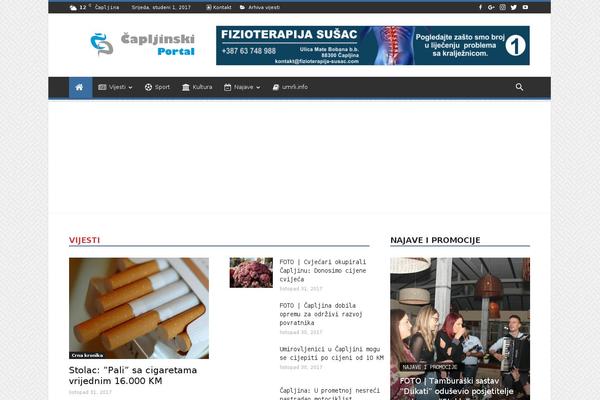Open the cigarettes article thumbnail
Image resolution: width=600 pixels, height=400 pixels.
139,308
